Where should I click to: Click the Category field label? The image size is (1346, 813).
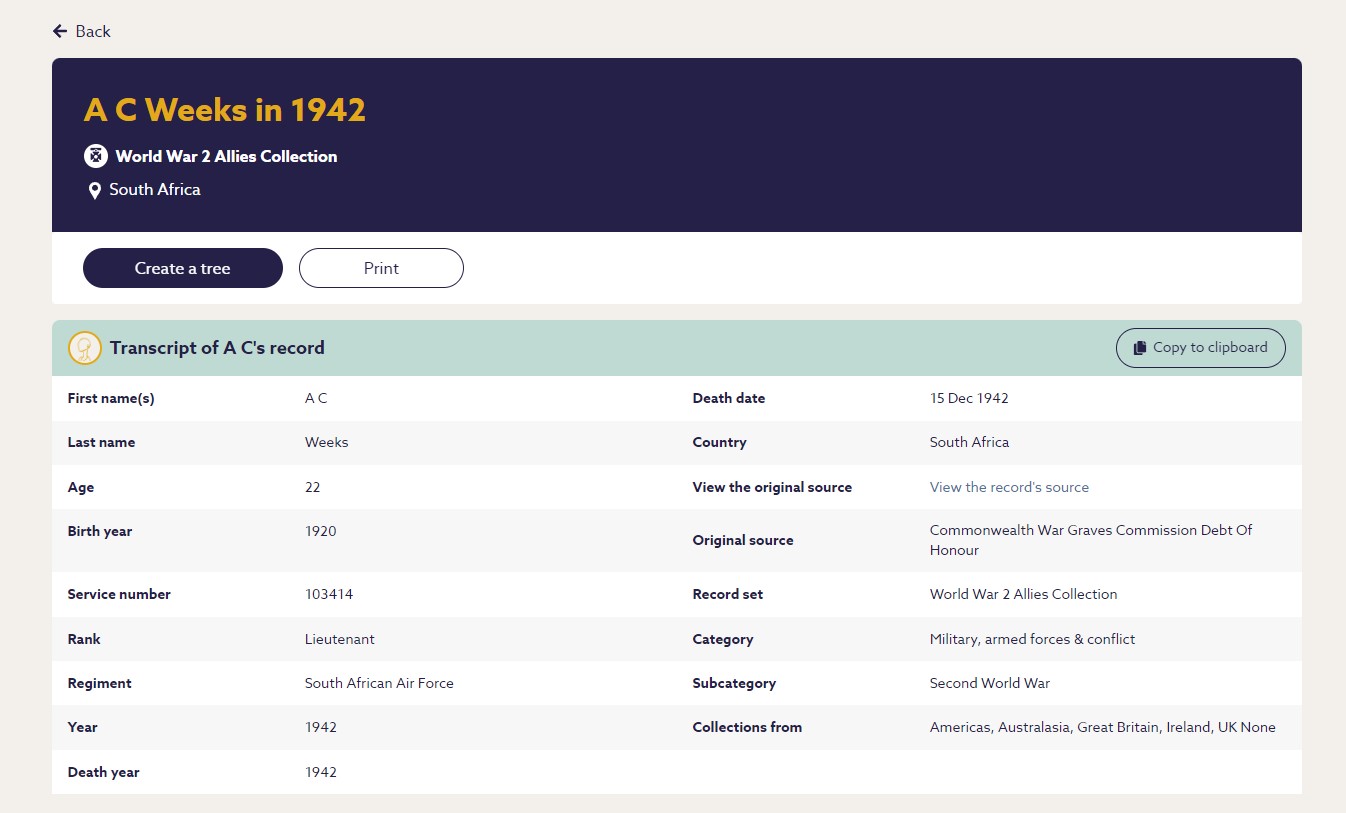pyautogui.click(x=723, y=639)
